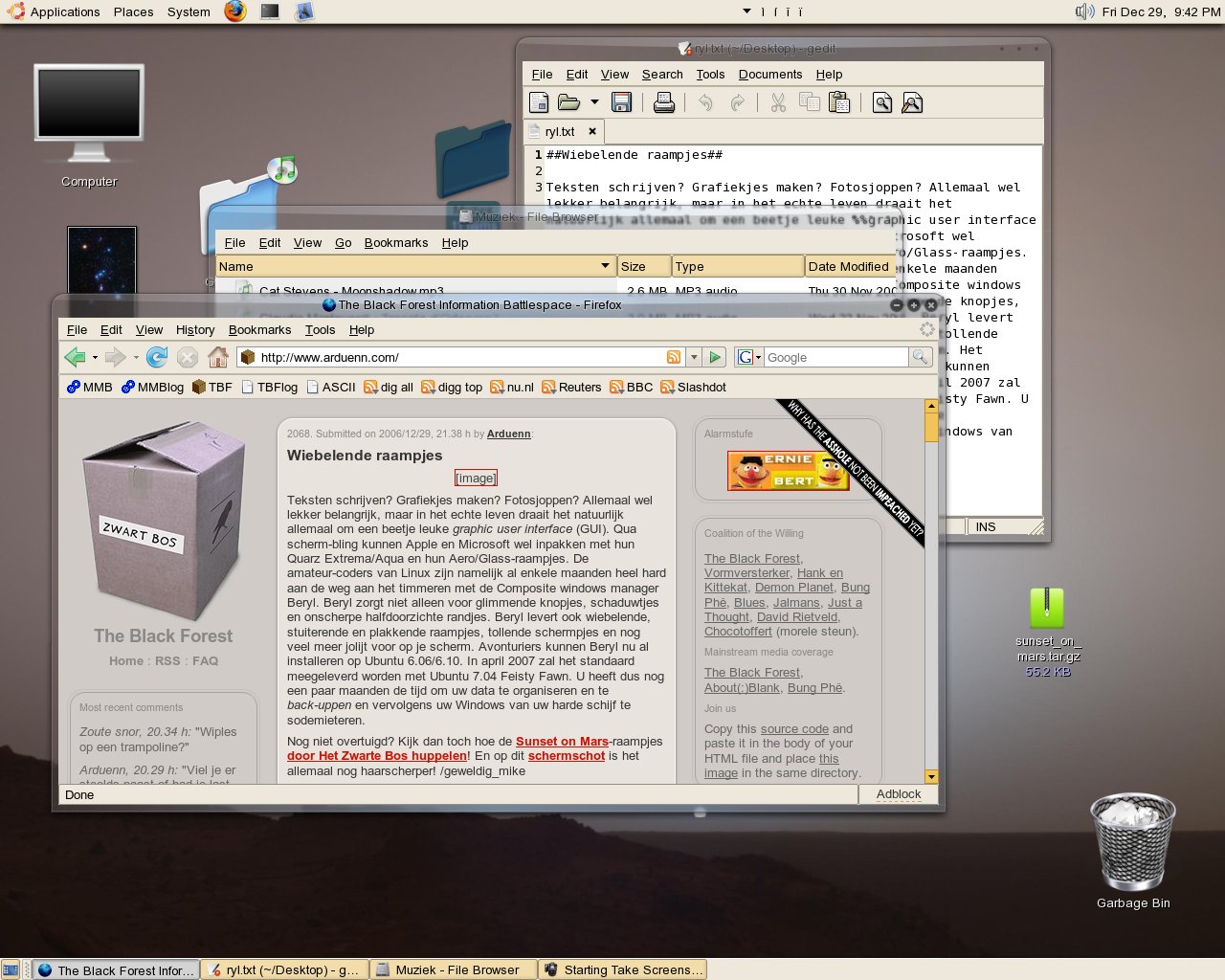Image resolution: width=1225 pixels, height=980 pixels.
Task: Go back with Firefox green back arrow
Action: 75,357
